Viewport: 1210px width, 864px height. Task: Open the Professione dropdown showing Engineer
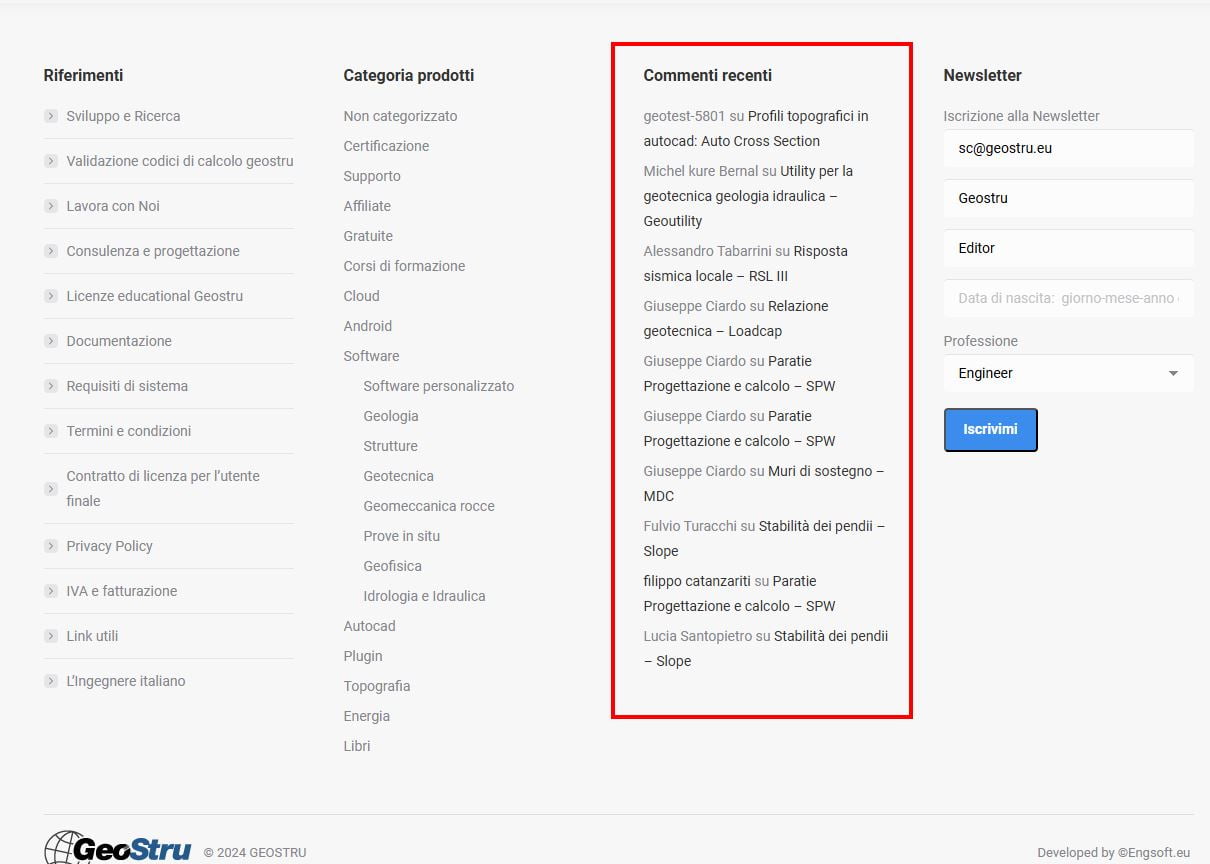tap(1067, 373)
